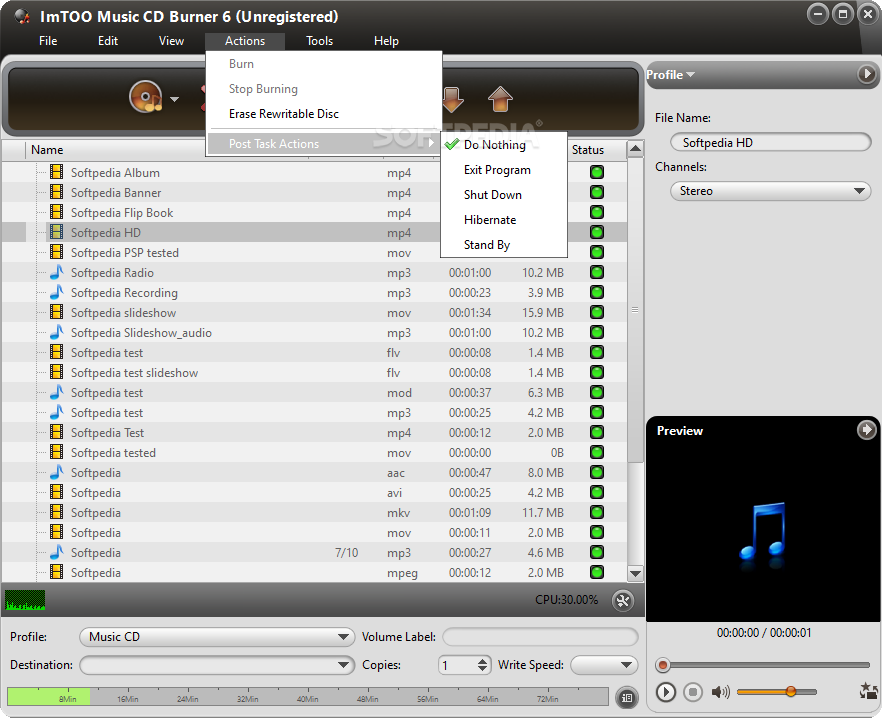Open the View menu

coord(171,41)
